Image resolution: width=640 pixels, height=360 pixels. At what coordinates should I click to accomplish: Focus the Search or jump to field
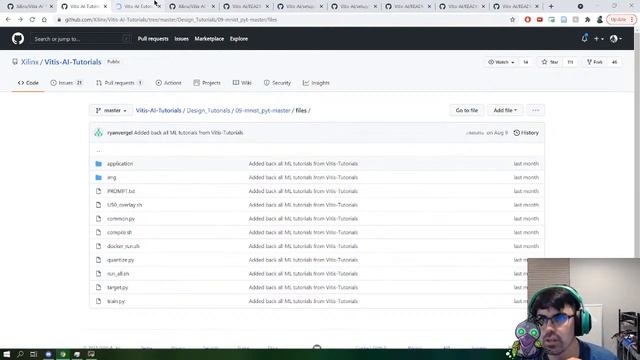[x=81, y=39]
